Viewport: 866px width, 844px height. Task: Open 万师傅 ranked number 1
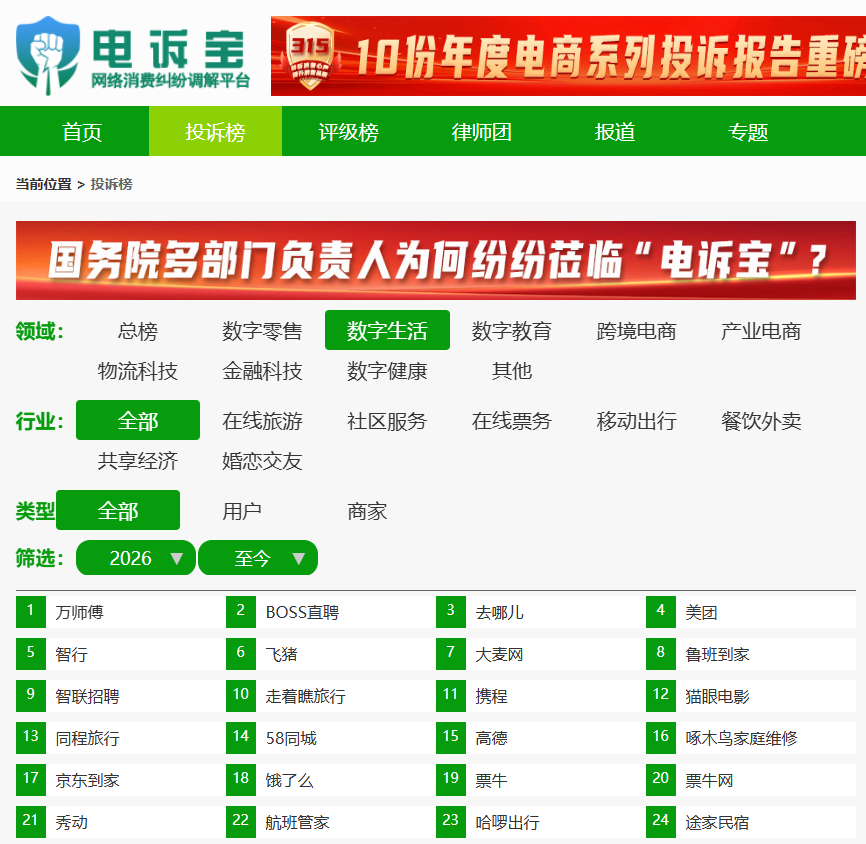coord(79,612)
